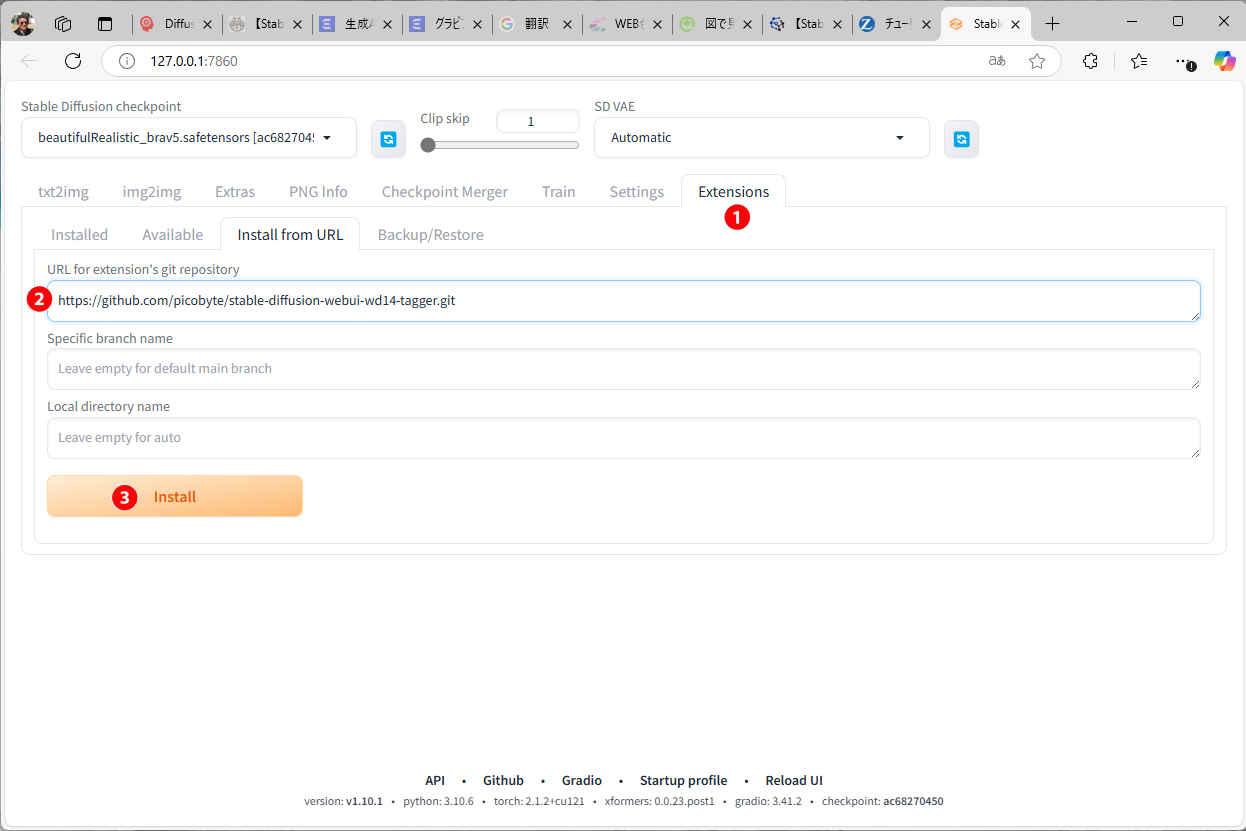This screenshot has width=1246, height=831.
Task: Open the Stable Diffusion checkpoint dropdown
Action: coord(188,138)
